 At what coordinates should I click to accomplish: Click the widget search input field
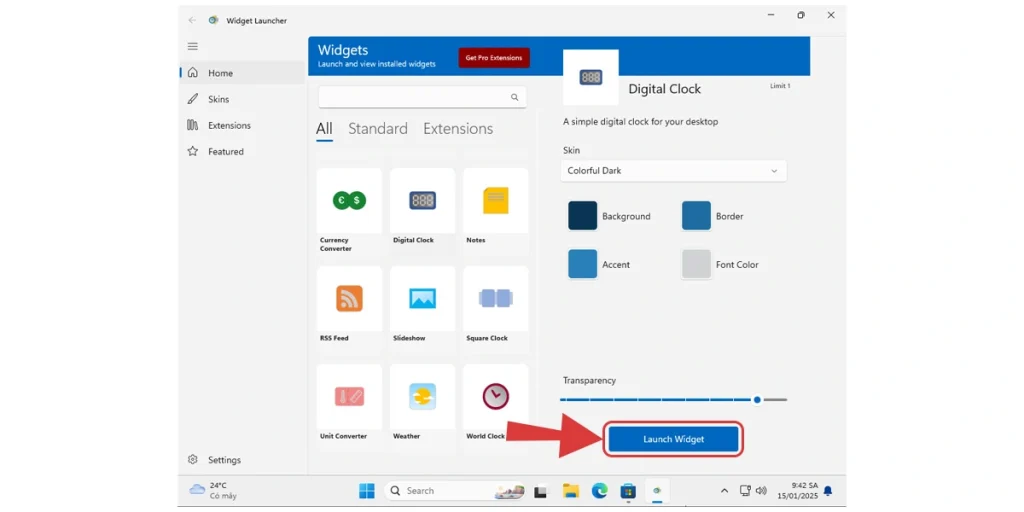pos(412,97)
